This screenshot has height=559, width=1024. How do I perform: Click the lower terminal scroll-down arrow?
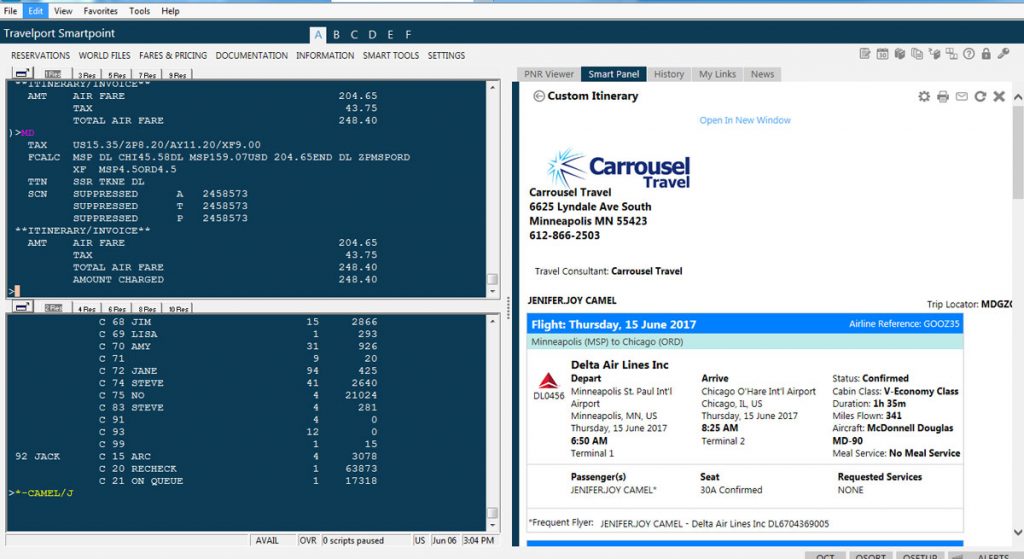(x=492, y=525)
